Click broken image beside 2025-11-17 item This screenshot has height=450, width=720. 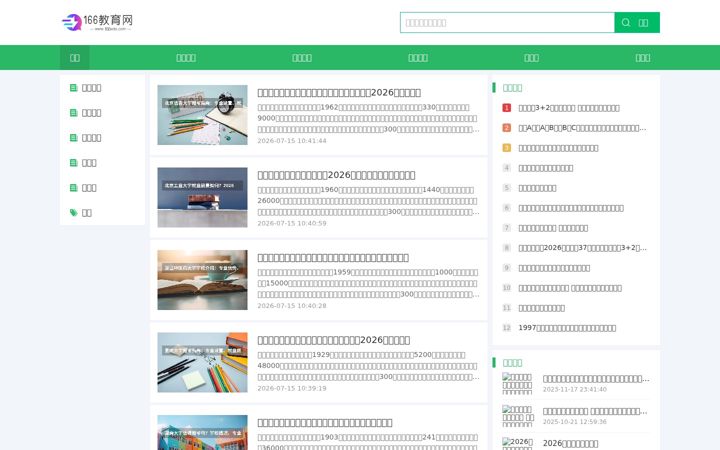(x=518, y=383)
